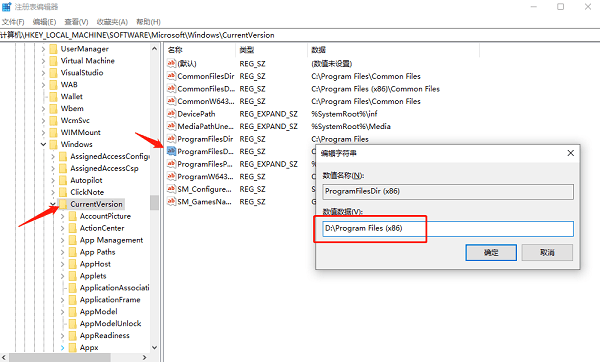
Task: Click the folder icon of WAB key
Action: click(54, 85)
